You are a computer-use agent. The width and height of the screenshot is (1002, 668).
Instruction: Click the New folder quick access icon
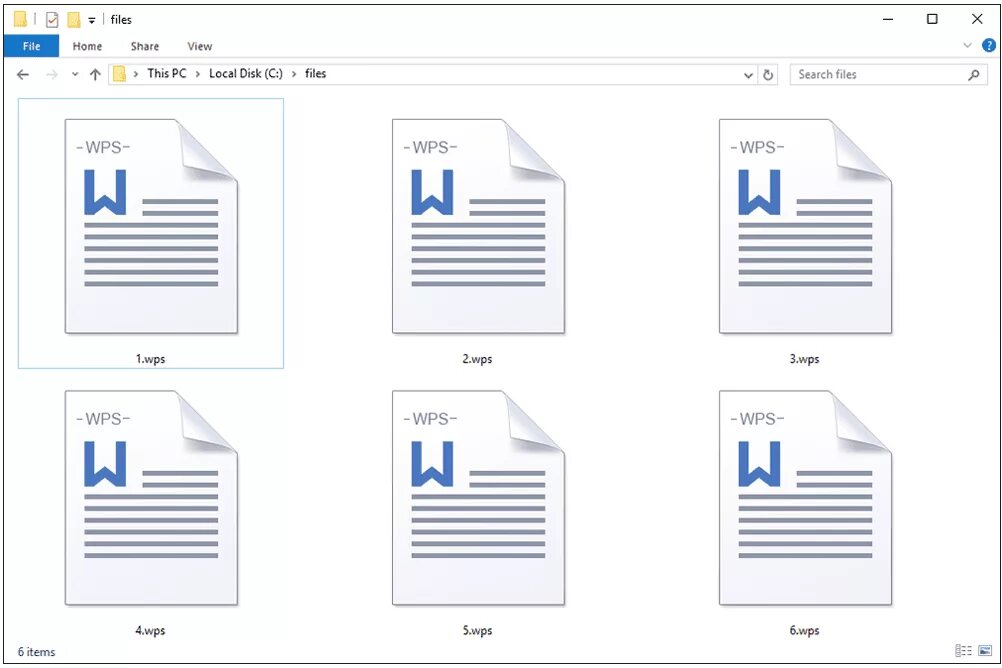click(74, 20)
